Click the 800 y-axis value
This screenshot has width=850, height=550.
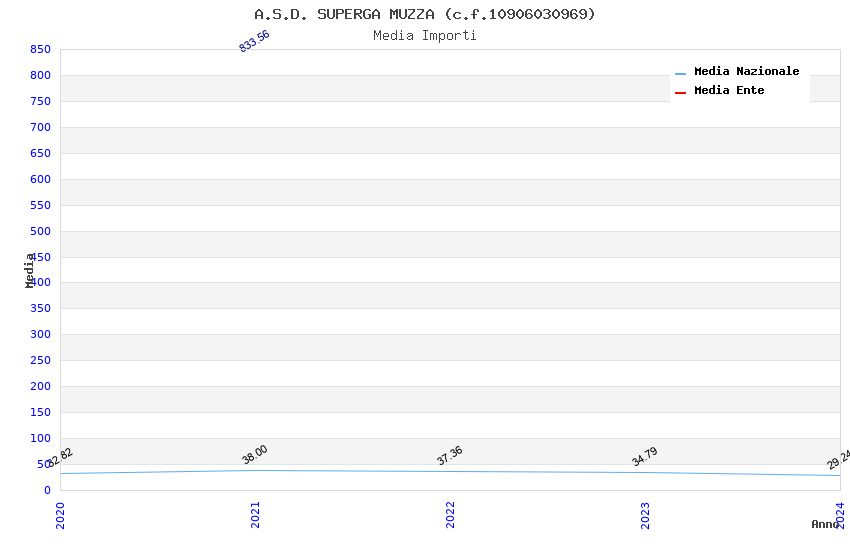pyautogui.click(x=40, y=75)
